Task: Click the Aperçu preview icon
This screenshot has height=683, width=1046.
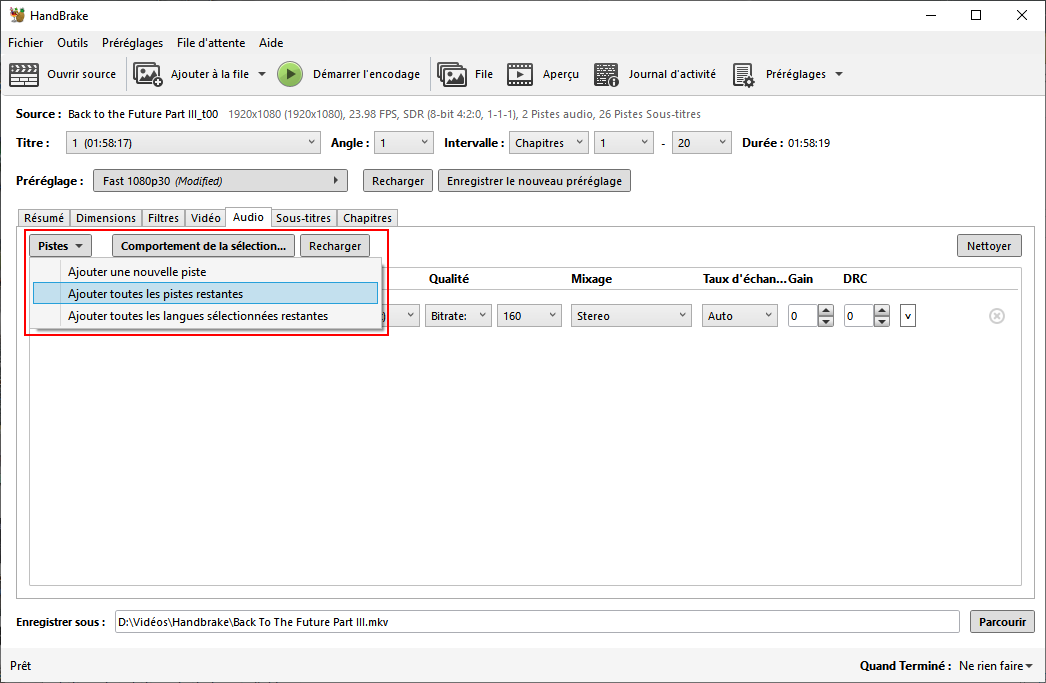Action: (520, 74)
